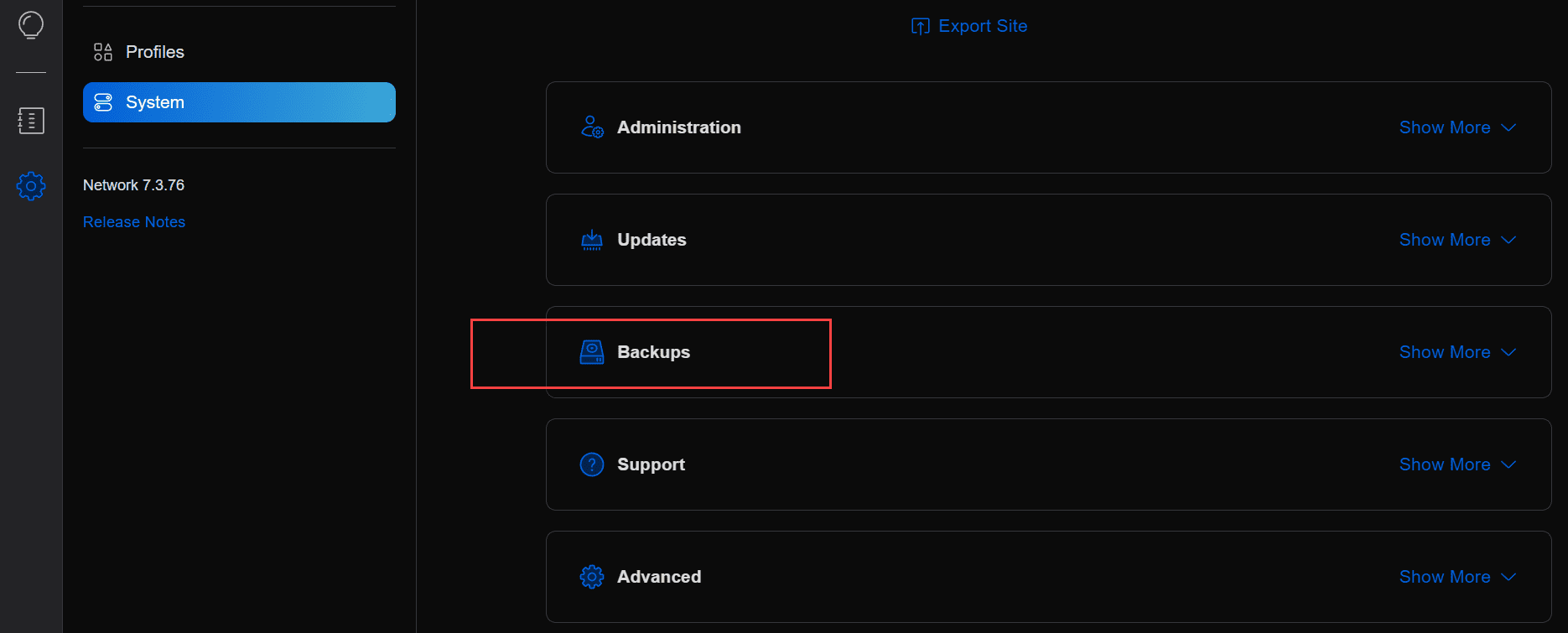Click the Administration user-gear icon
Screen dimensions: 1568x633
coord(592,127)
